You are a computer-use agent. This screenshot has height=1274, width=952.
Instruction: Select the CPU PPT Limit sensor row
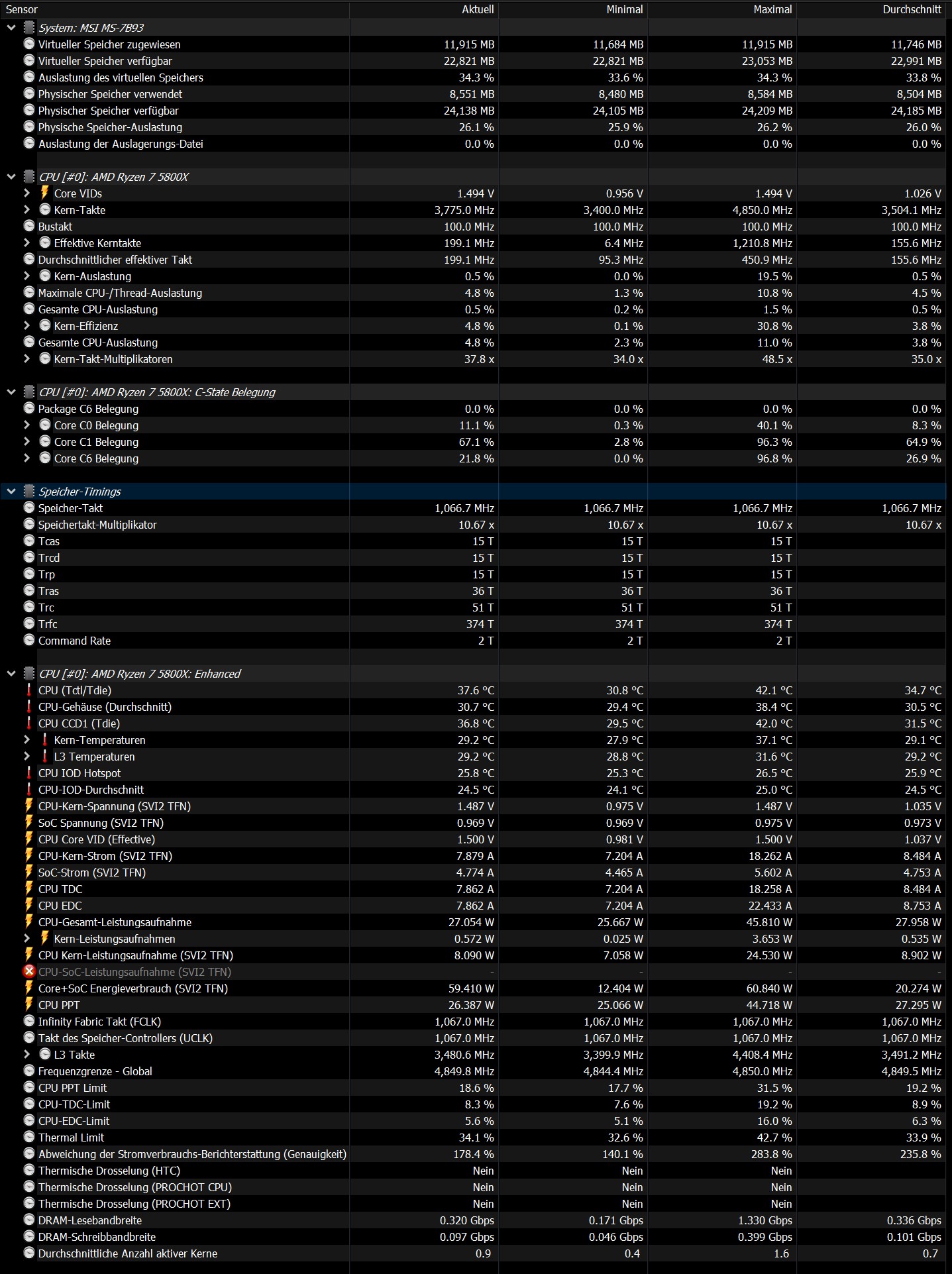pyautogui.click(x=473, y=1088)
